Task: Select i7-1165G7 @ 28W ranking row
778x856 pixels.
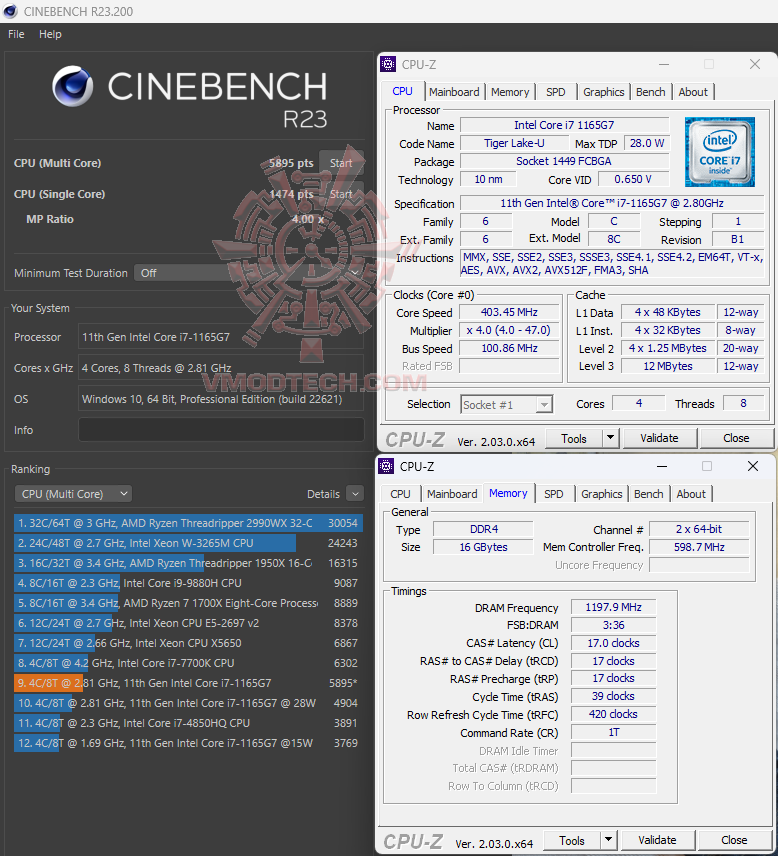Action: pyautogui.click(x=188, y=703)
